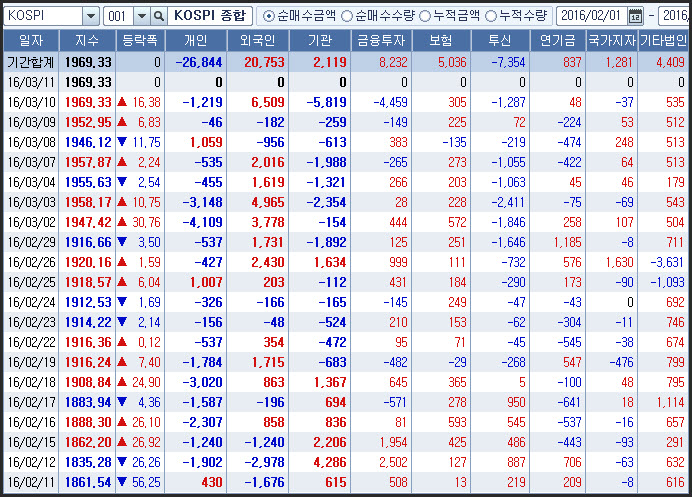
Task: Click the index value 1861.54
Action: pos(88,482)
